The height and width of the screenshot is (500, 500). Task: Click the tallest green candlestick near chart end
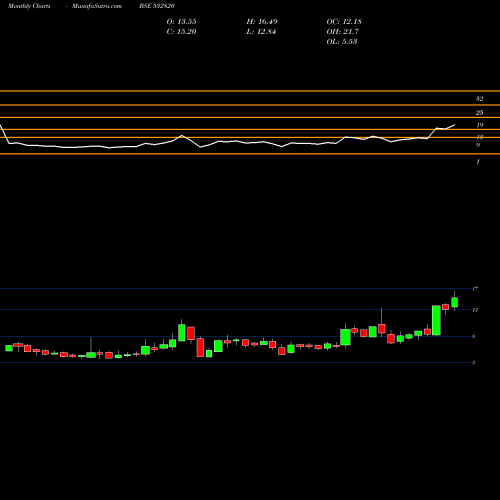tap(436, 320)
